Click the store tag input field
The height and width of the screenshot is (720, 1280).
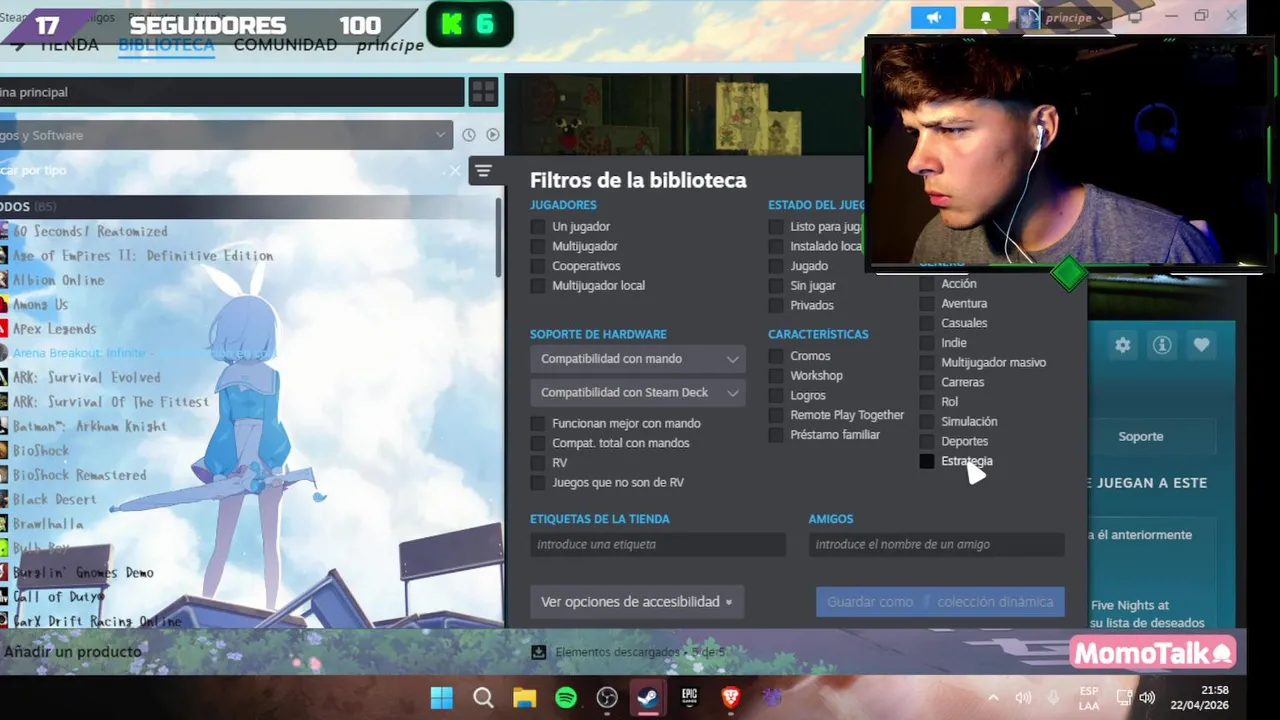[658, 545]
